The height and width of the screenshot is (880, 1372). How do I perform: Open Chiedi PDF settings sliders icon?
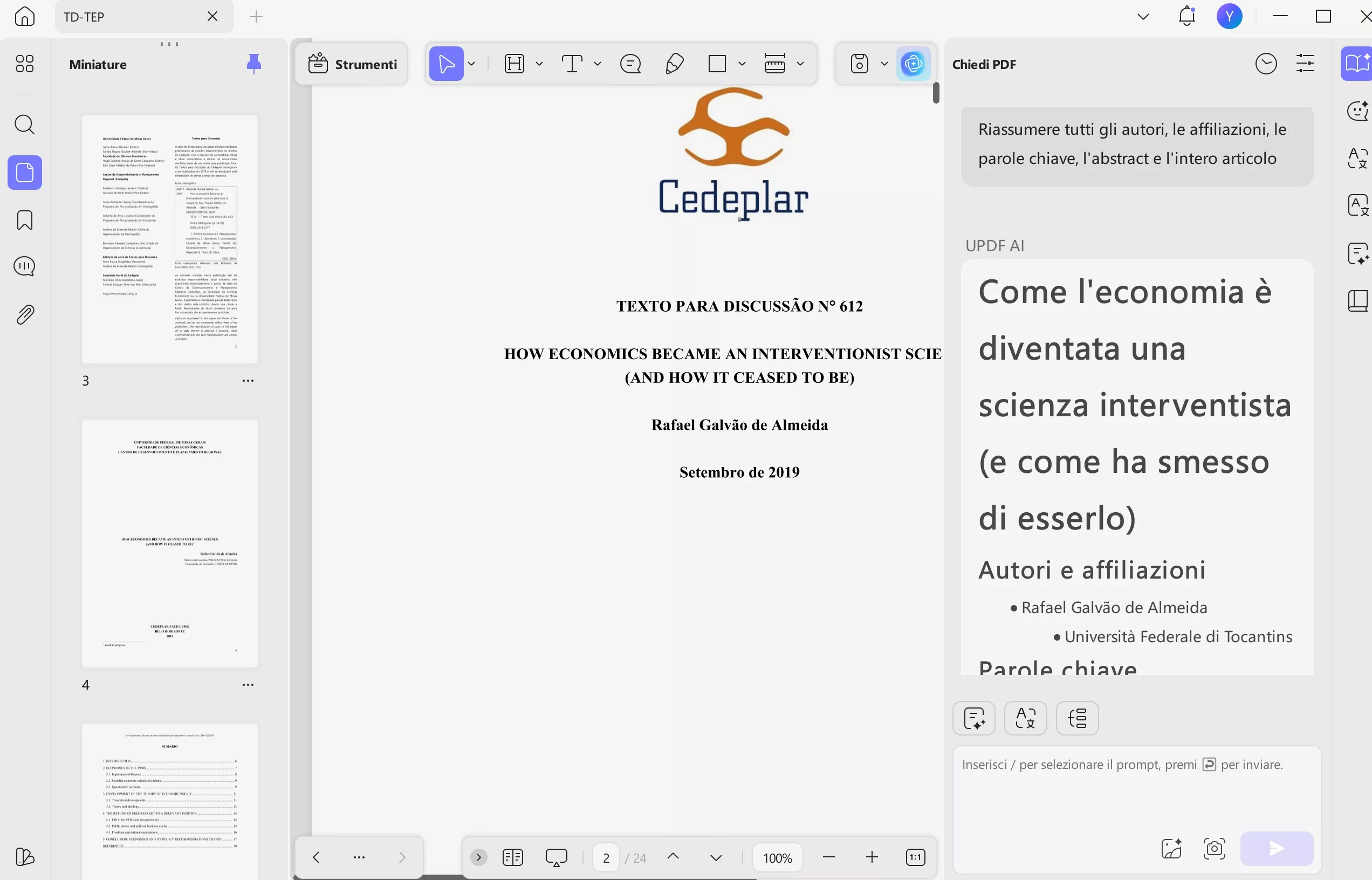tap(1305, 64)
